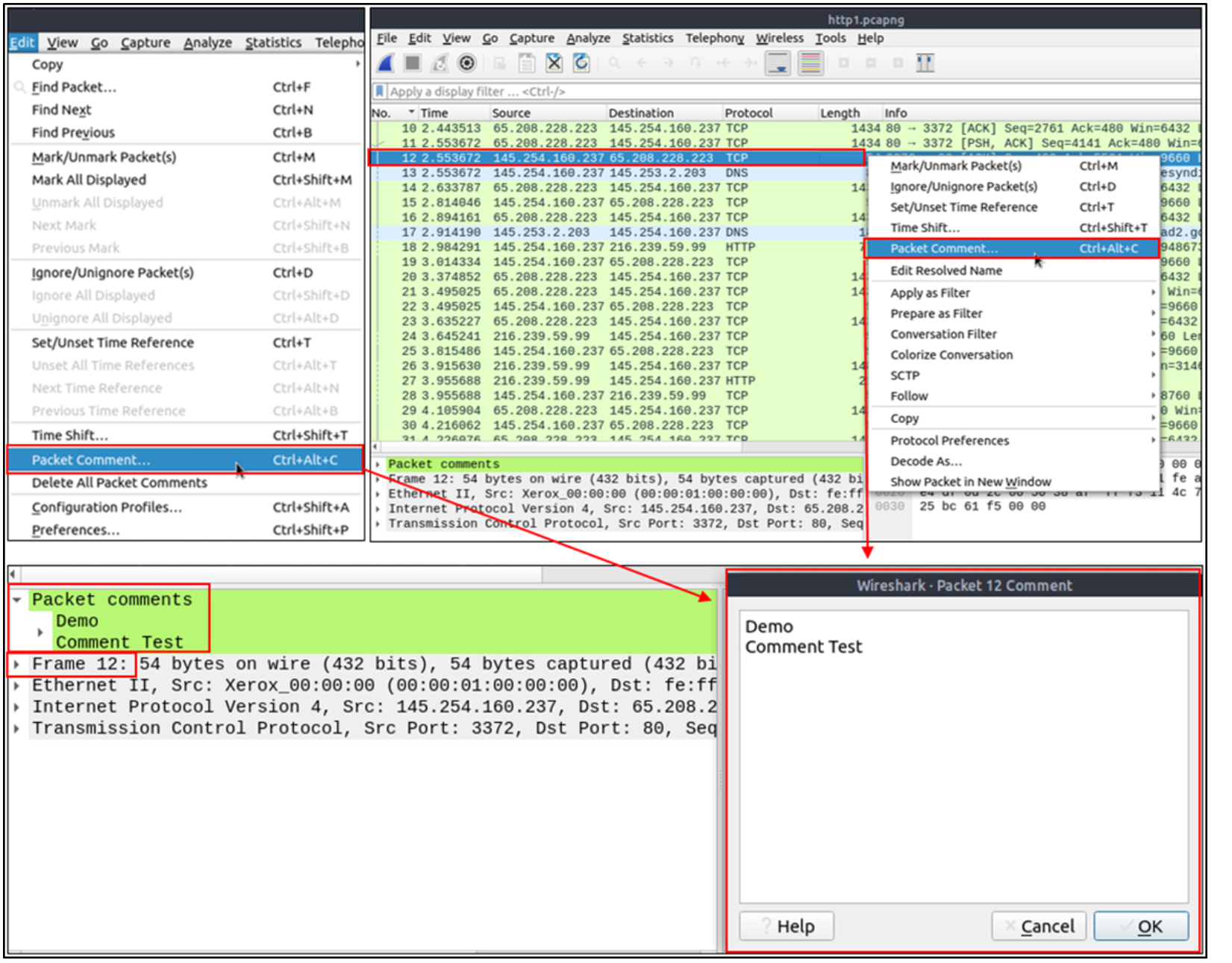
Task: Expand Transmission Control Protocol in lower panel
Action: coord(16,728)
